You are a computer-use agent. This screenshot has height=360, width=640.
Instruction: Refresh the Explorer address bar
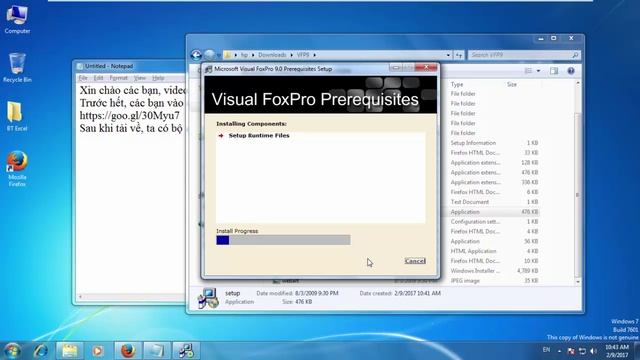(459, 55)
